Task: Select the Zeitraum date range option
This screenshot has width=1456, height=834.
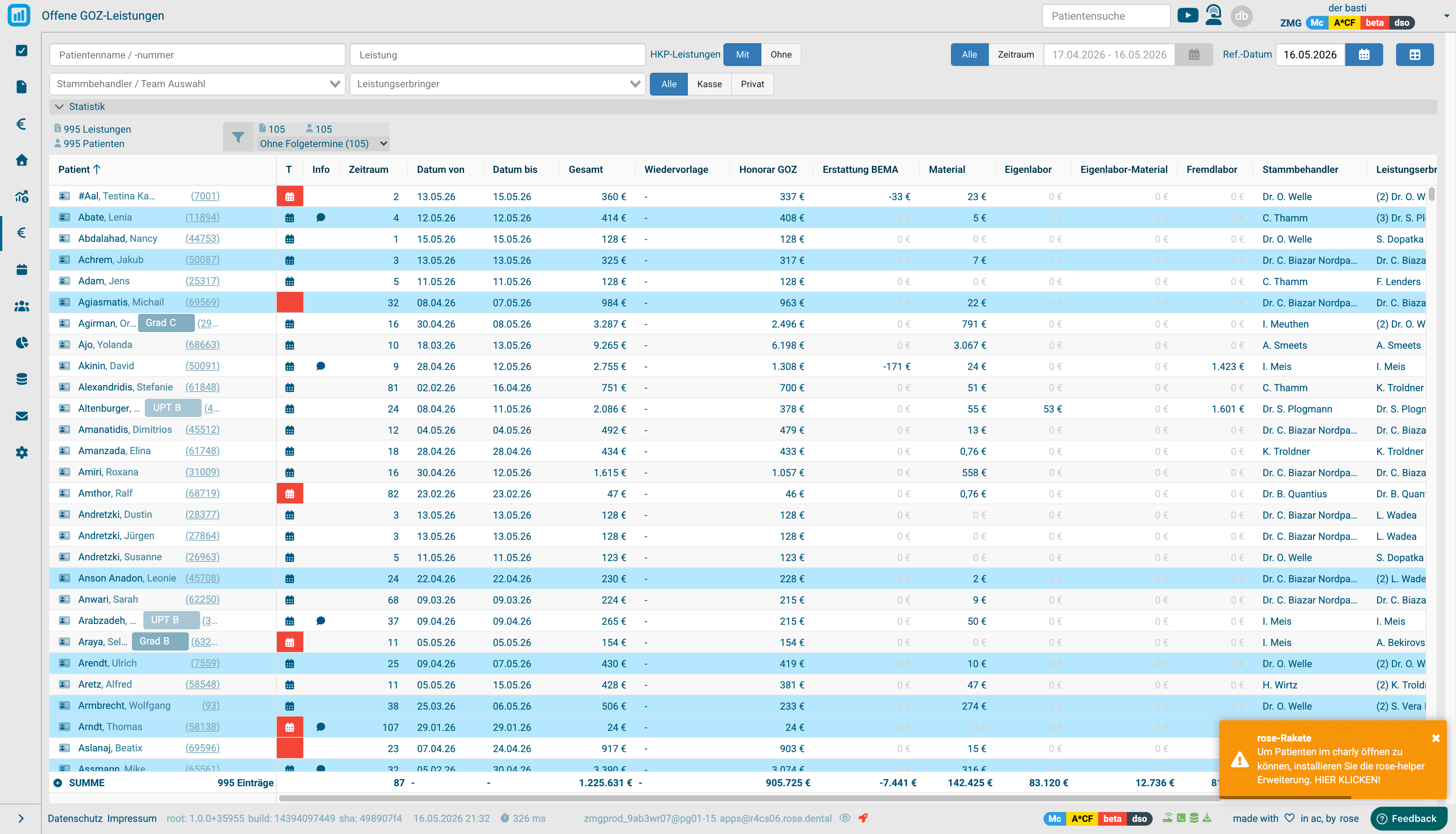Action: coord(1015,55)
